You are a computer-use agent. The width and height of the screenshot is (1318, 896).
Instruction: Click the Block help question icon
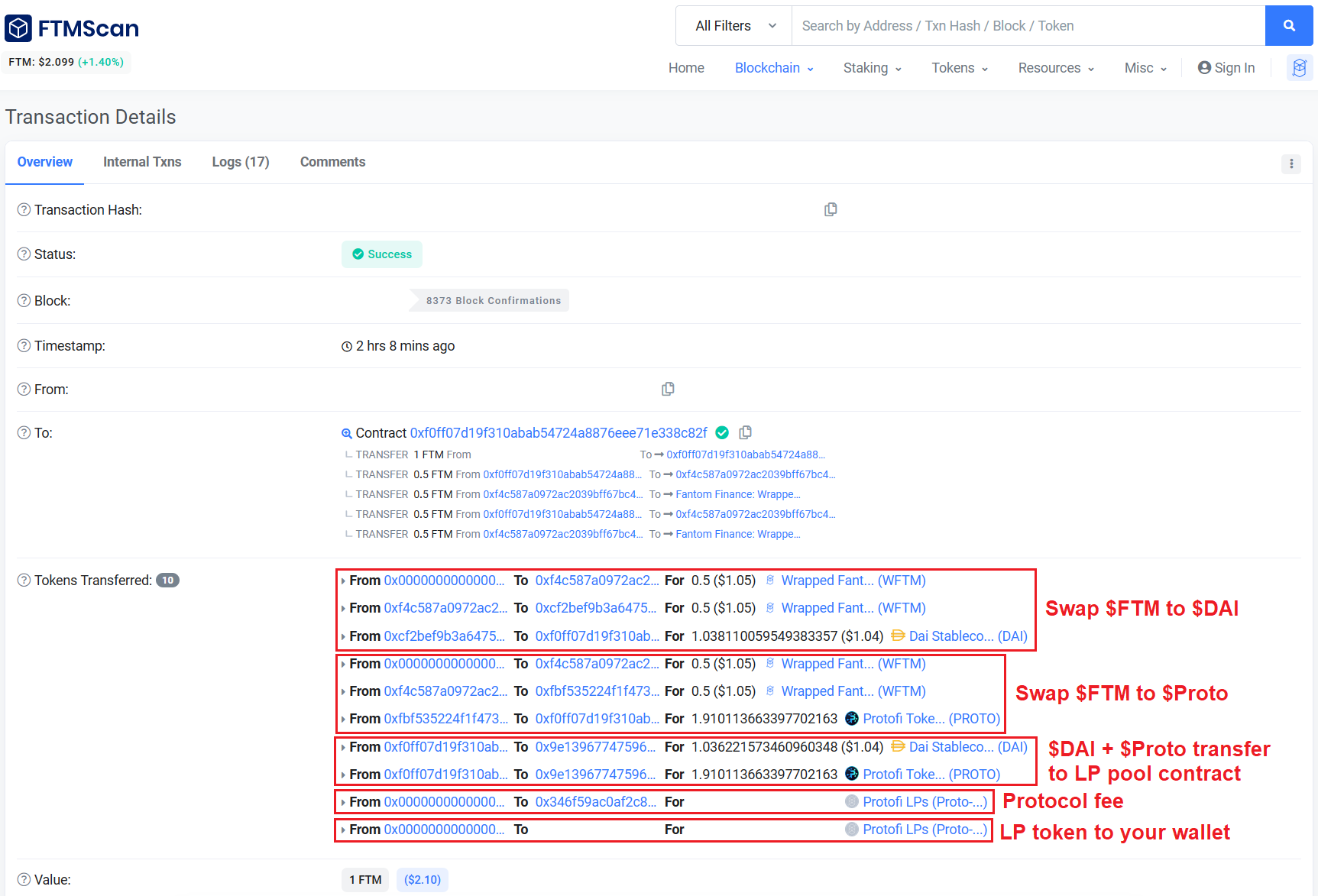coord(24,300)
